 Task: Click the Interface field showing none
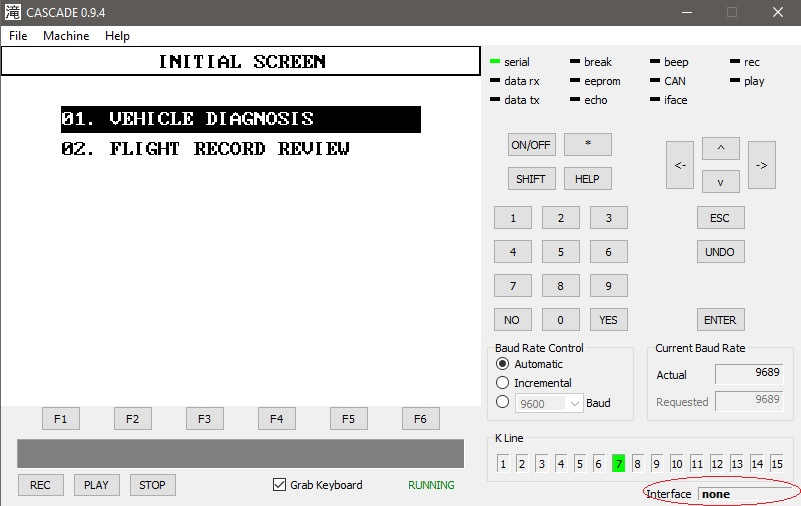point(745,494)
